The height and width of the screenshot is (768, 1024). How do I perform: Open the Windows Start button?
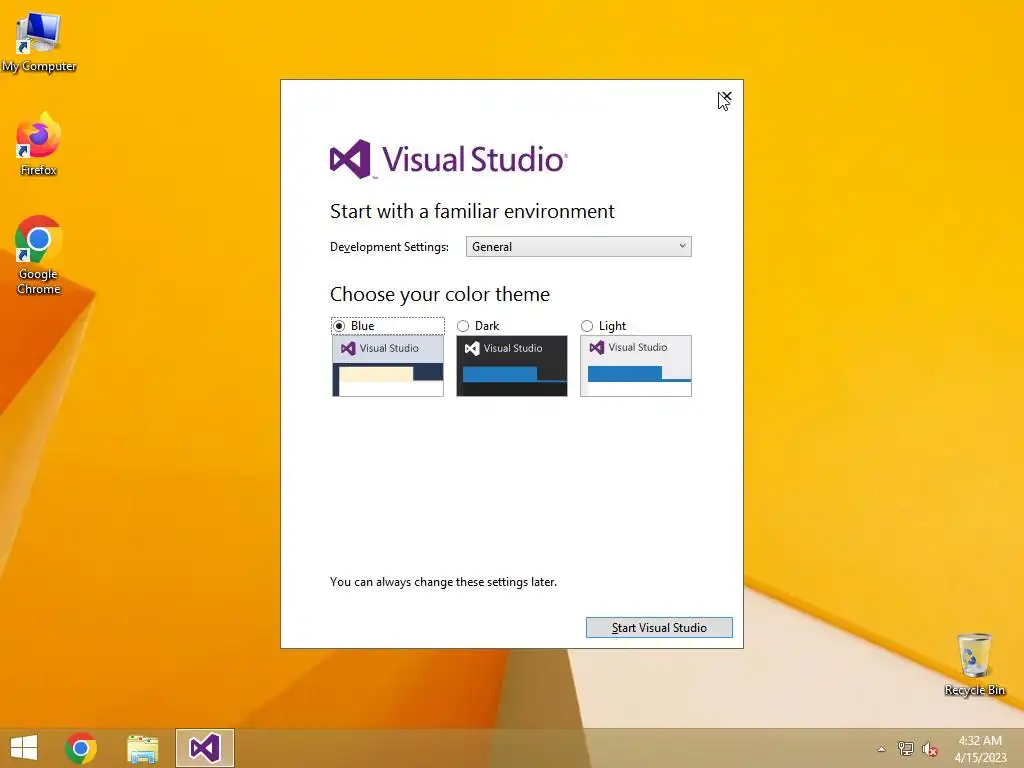[24, 748]
